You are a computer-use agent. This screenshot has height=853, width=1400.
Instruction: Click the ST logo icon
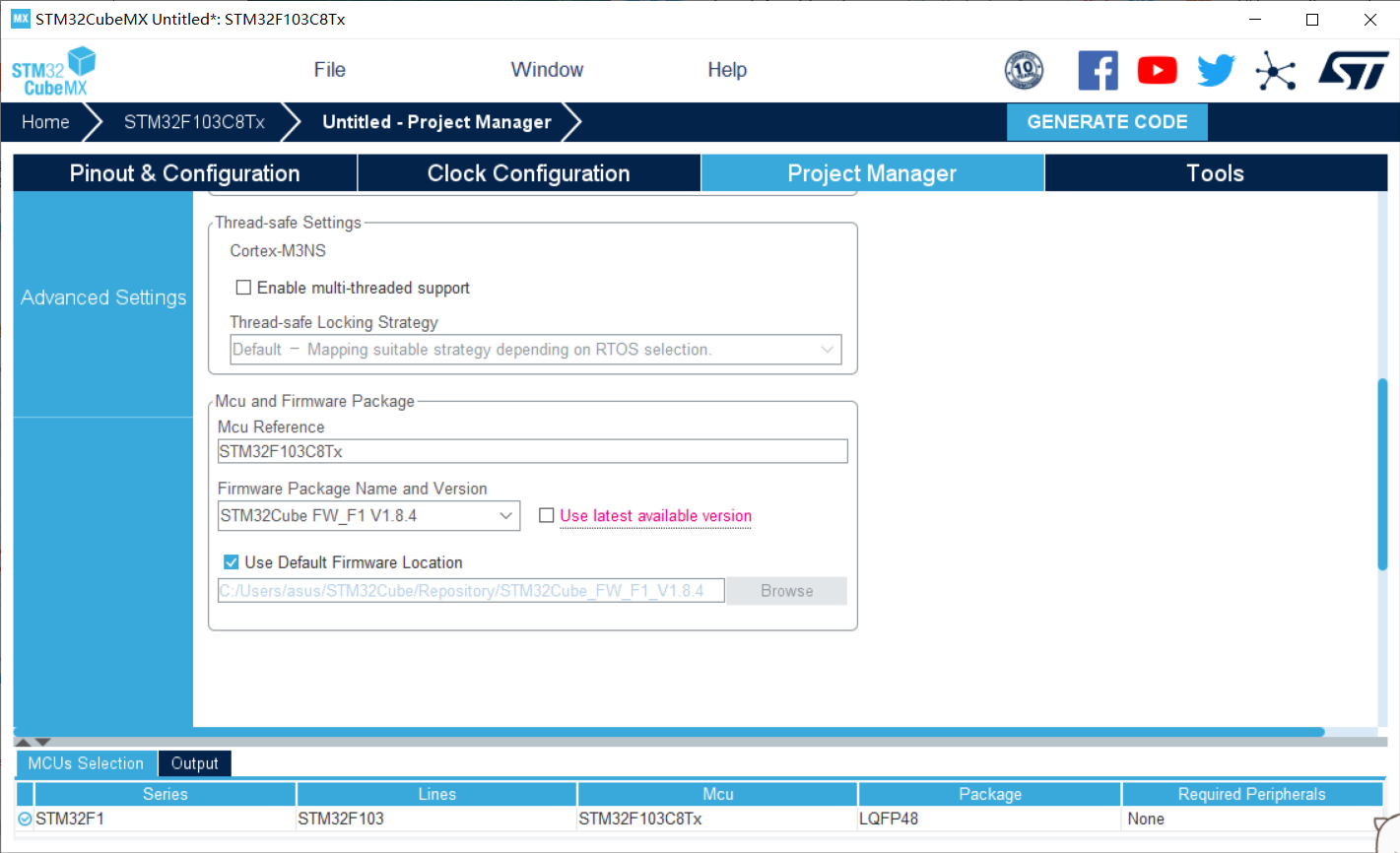tap(1353, 71)
